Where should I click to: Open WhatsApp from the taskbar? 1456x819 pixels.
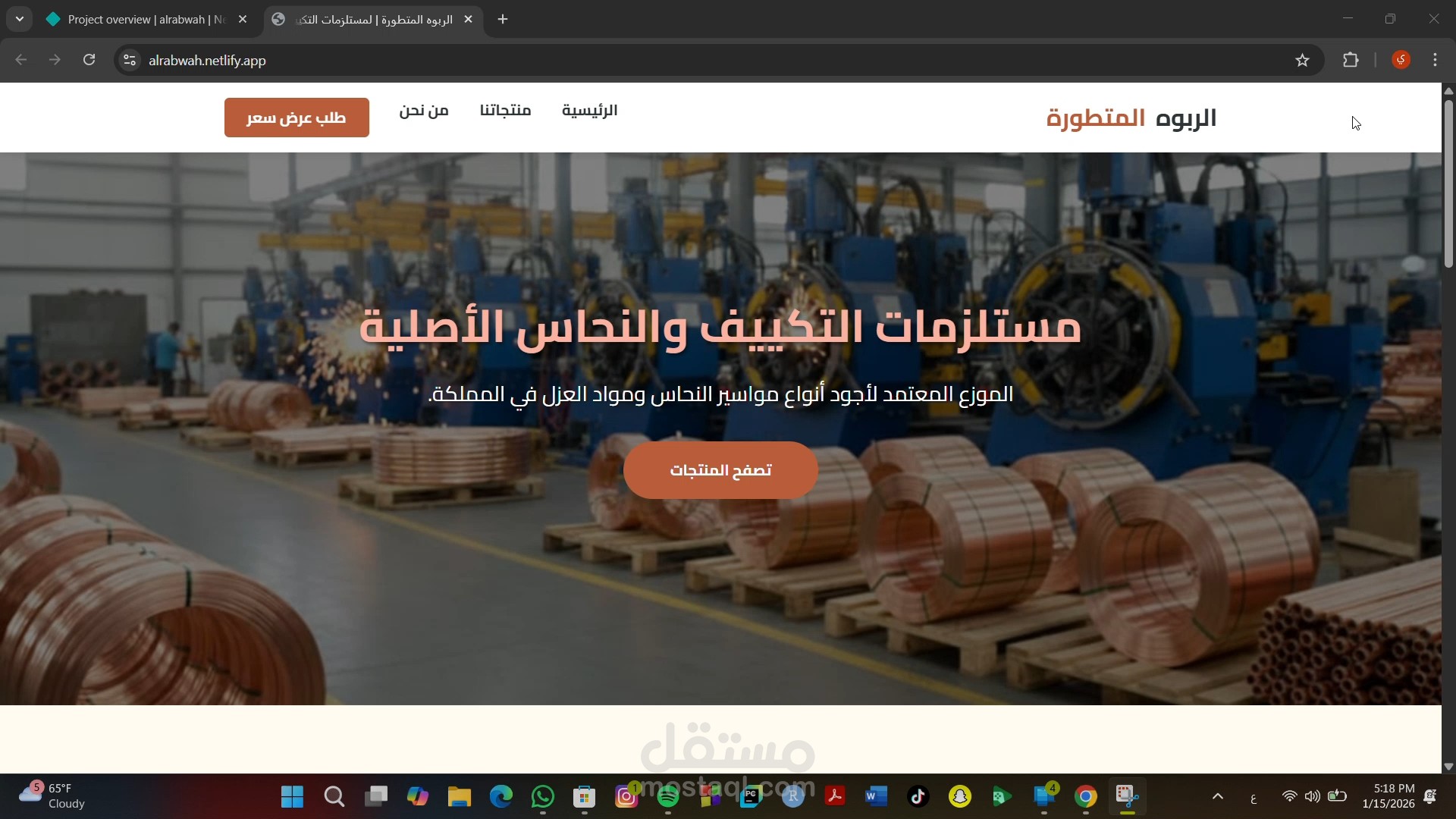[x=543, y=798]
